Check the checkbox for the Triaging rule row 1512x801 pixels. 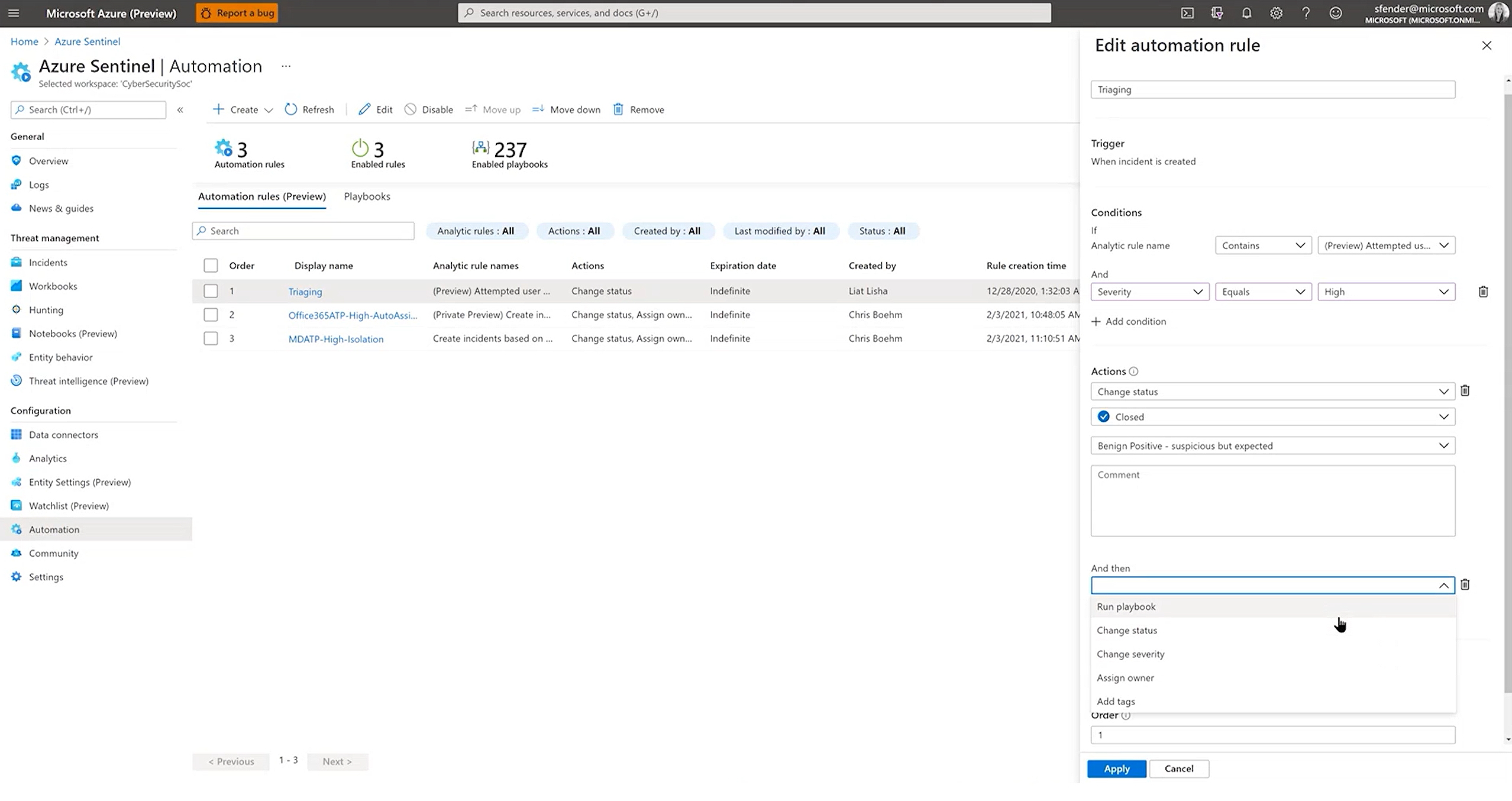tap(211, 290)
